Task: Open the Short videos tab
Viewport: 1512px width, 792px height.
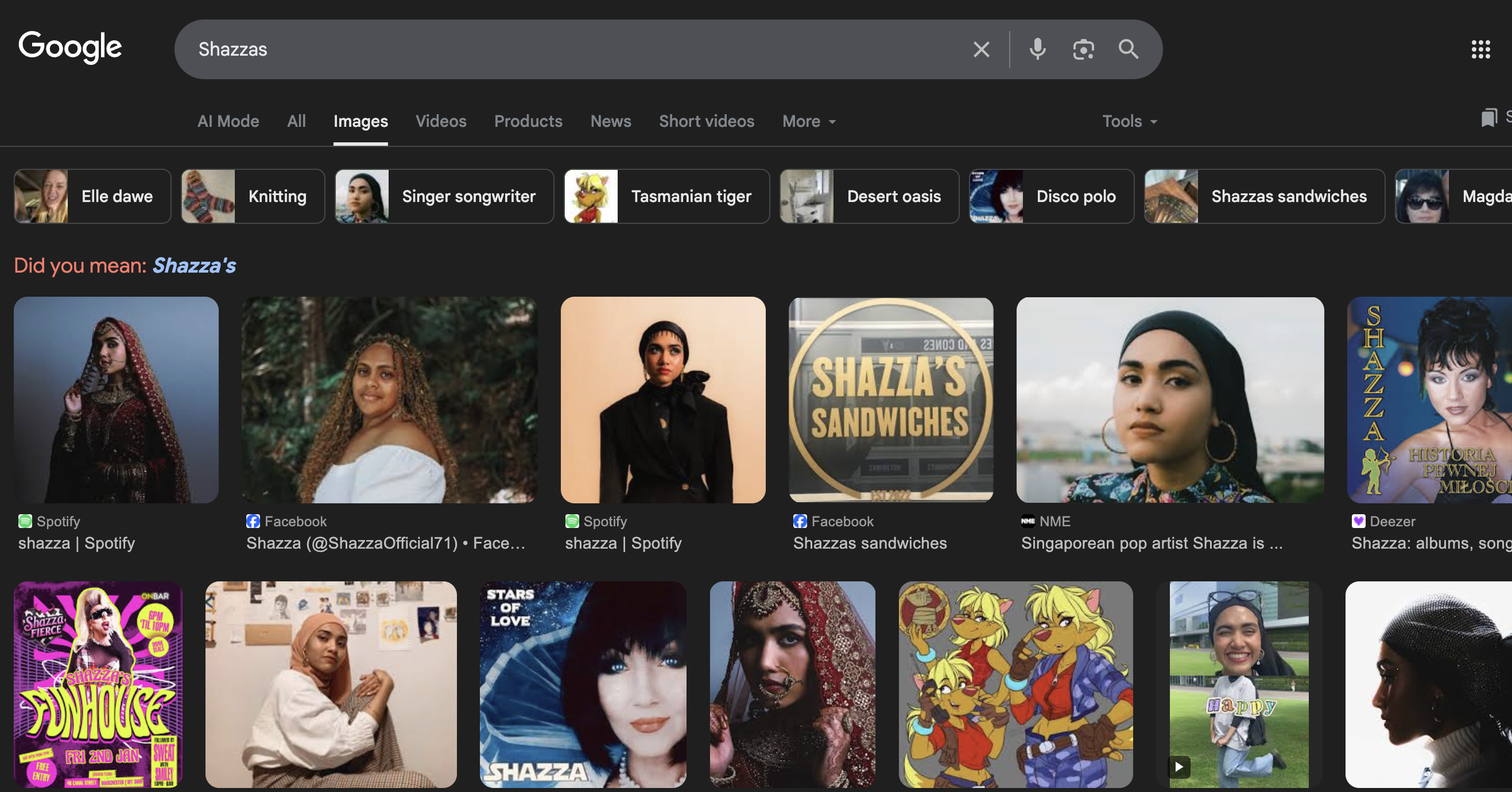Action: [706, 122]
